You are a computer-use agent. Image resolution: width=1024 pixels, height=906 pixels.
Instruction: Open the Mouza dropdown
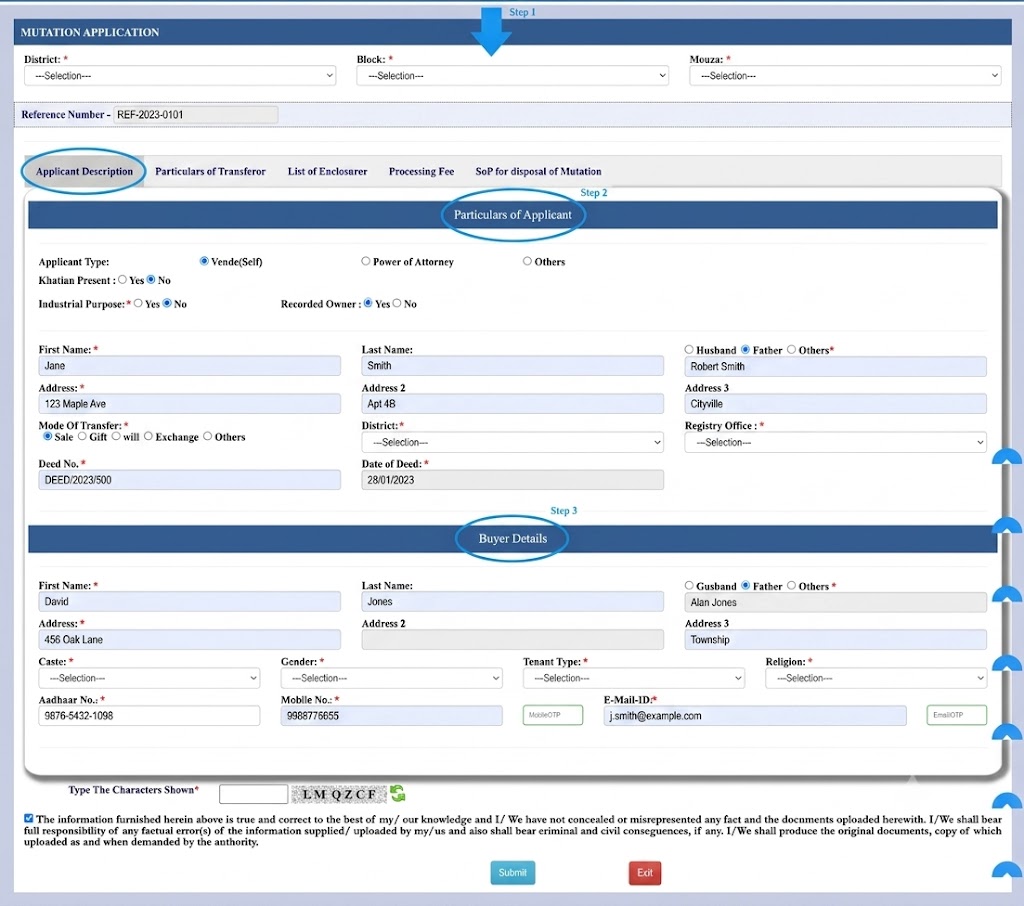[x=844, y=76]
